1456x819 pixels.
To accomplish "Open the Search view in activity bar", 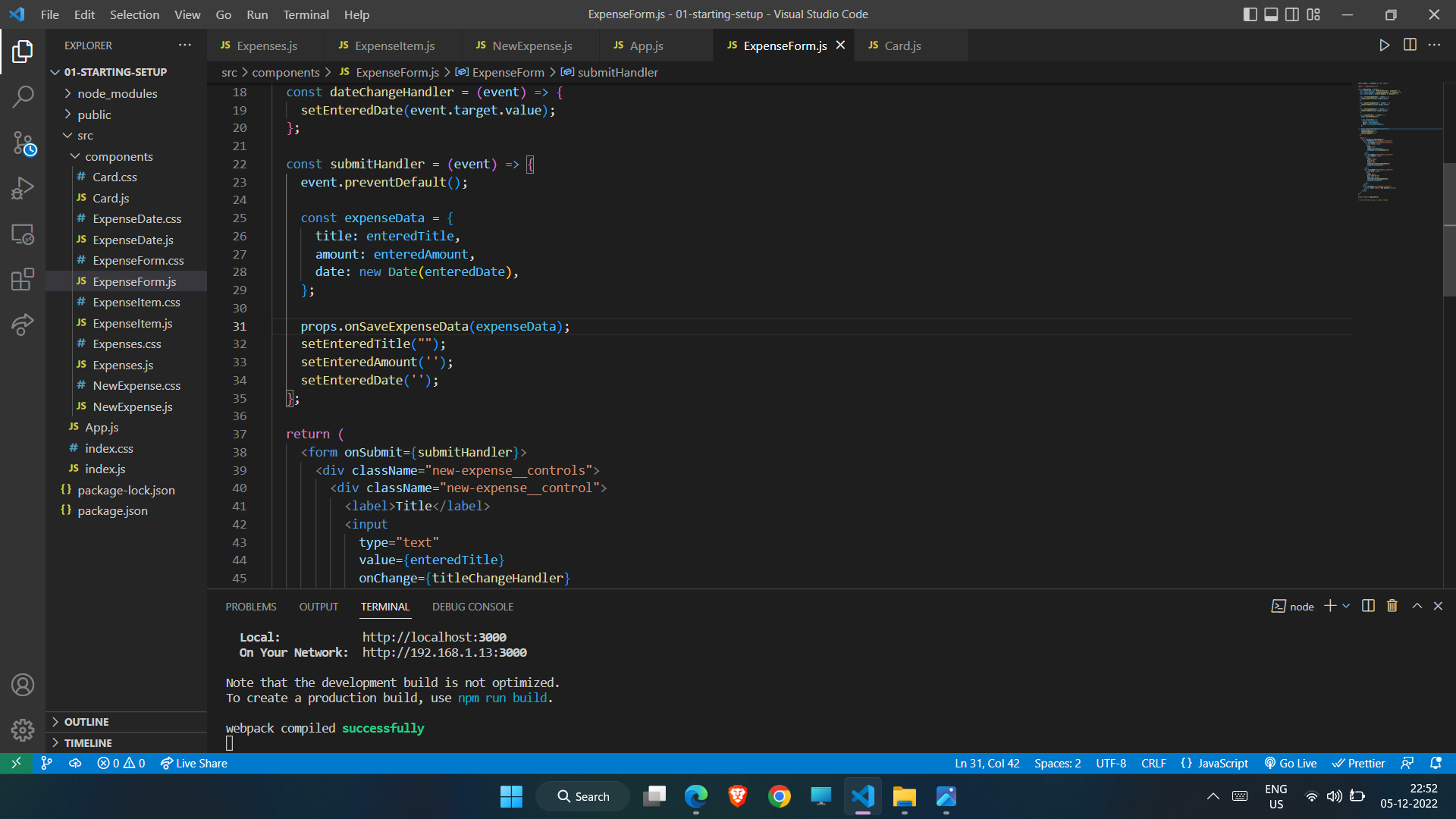I will click(23, 96).
